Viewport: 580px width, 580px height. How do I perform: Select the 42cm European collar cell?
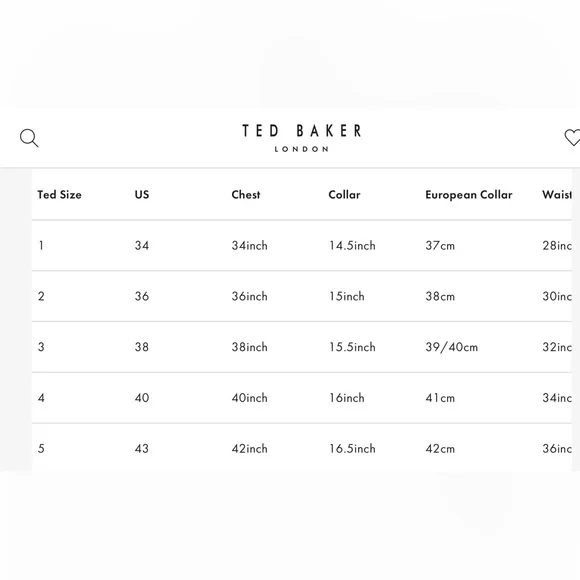click(440, 449)
